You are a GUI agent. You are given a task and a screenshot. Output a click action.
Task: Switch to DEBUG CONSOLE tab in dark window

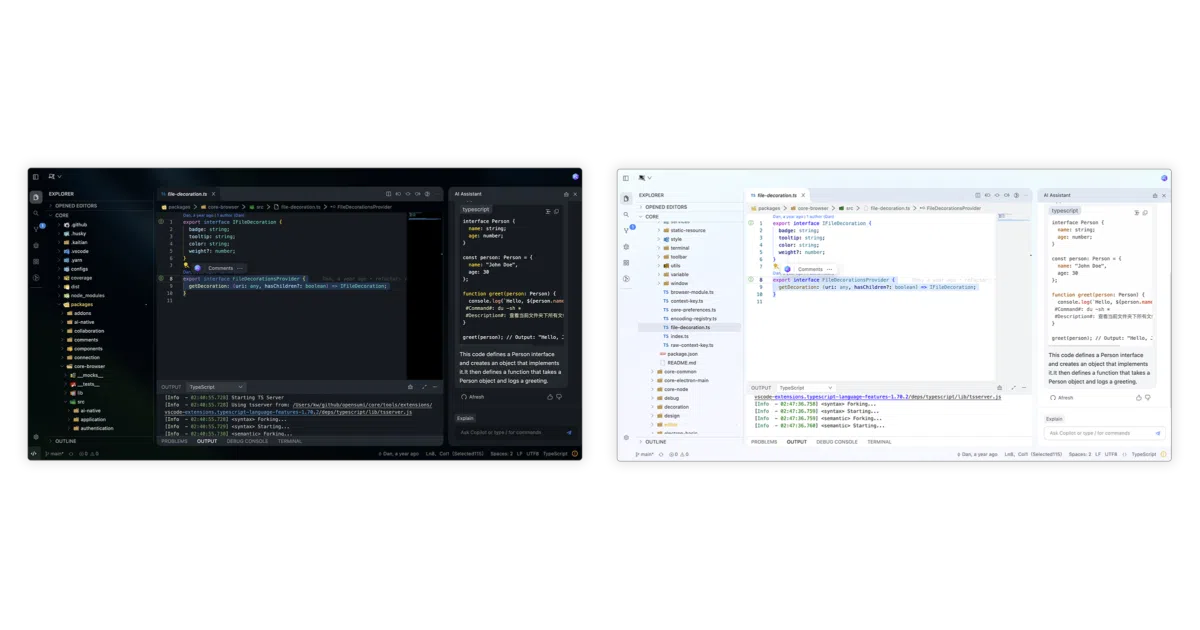tap(247, 441)
